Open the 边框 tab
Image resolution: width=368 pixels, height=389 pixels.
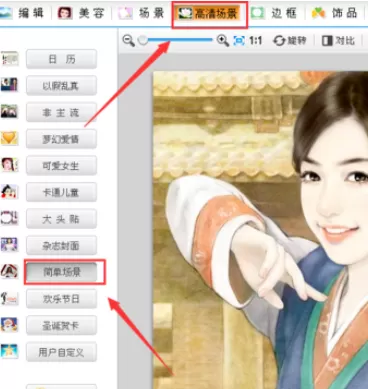coord(274,13)
